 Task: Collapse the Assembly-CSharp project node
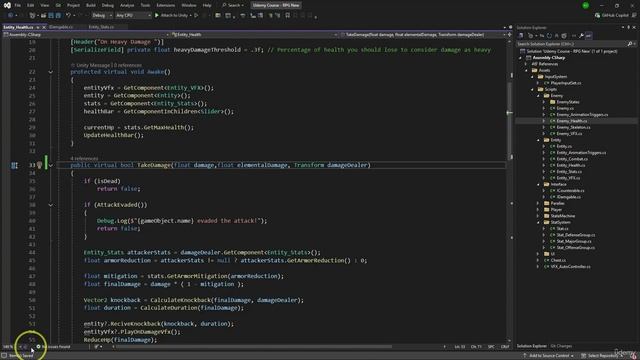(x=520, y=58)
